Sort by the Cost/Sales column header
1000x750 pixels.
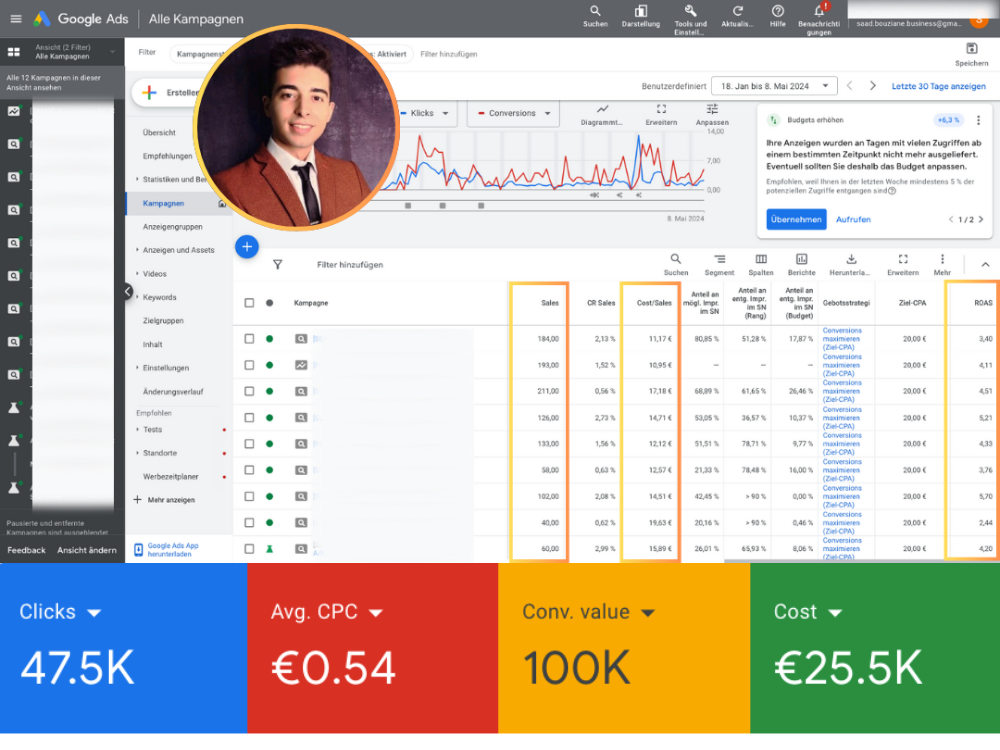(x=654, y=303)
